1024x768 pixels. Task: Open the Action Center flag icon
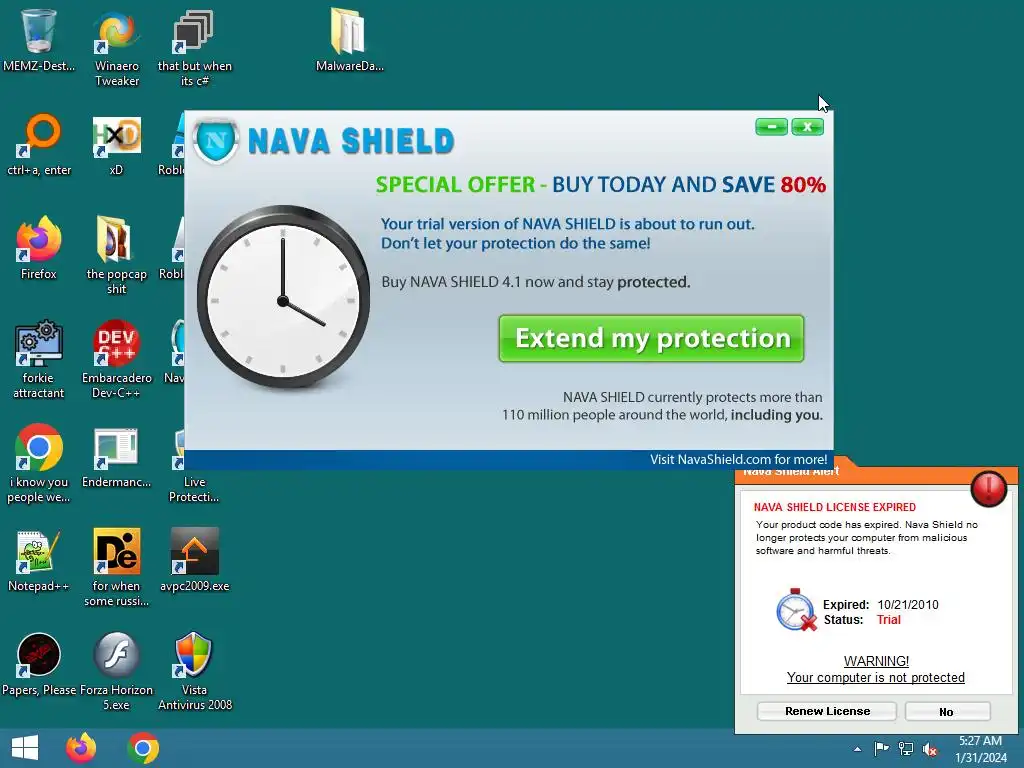[882, 748]
